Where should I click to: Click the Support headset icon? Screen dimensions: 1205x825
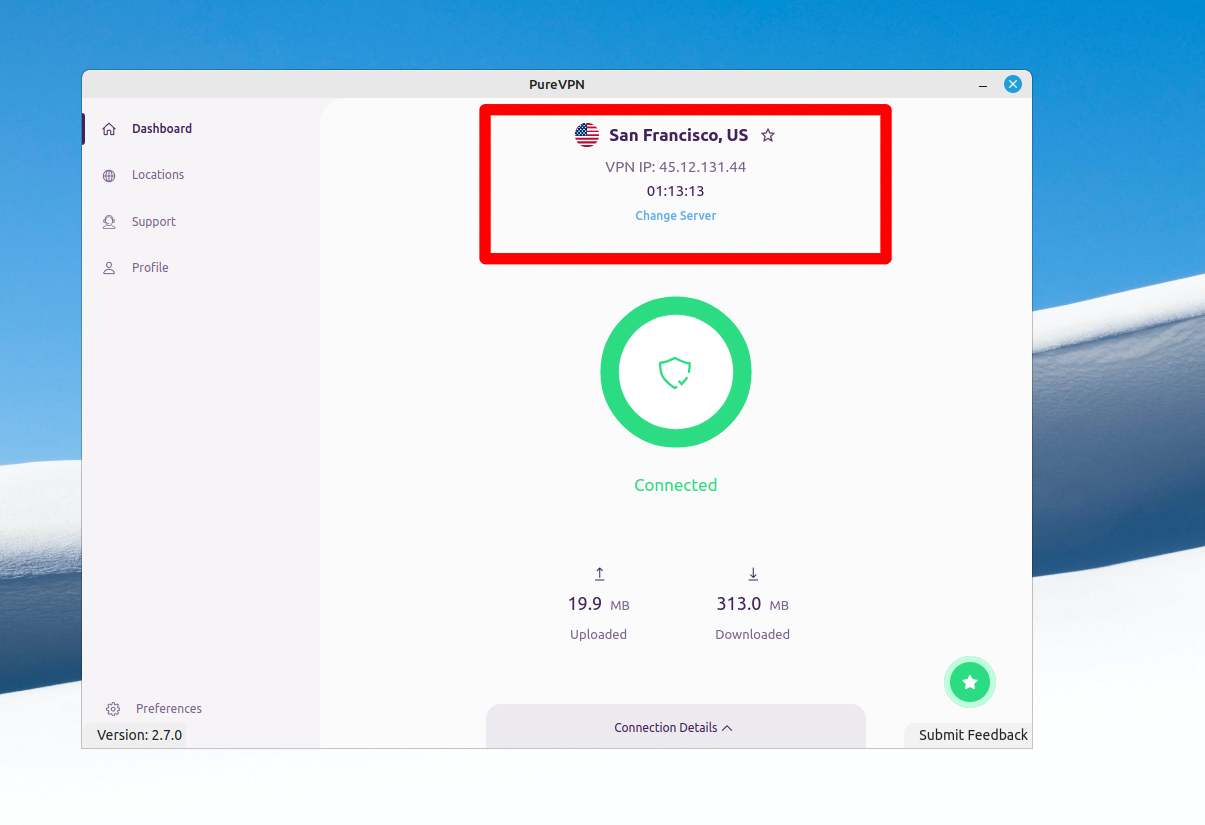point(109,222)
